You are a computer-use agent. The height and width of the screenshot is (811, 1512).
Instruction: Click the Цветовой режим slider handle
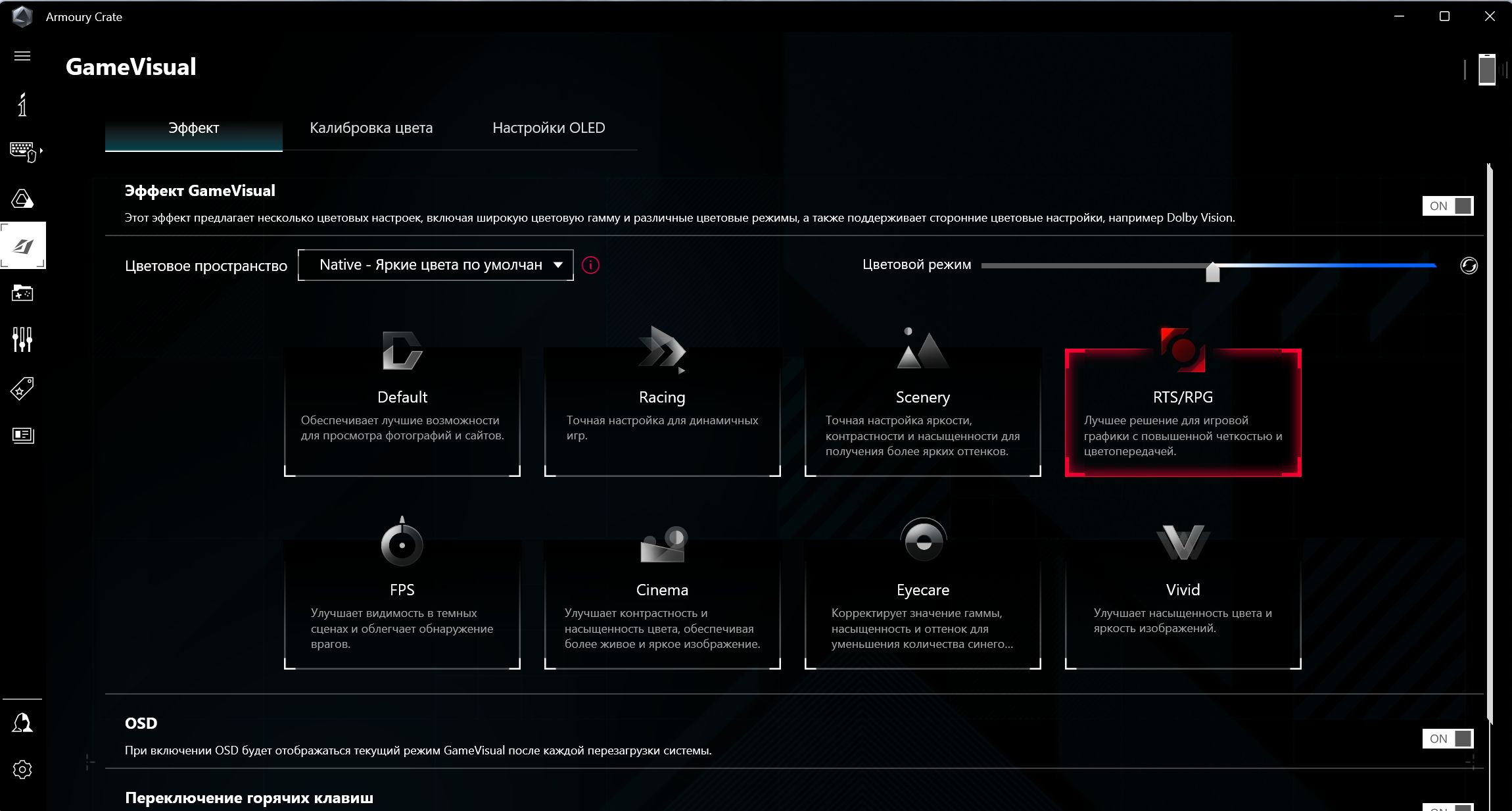tap(1213, 272)
